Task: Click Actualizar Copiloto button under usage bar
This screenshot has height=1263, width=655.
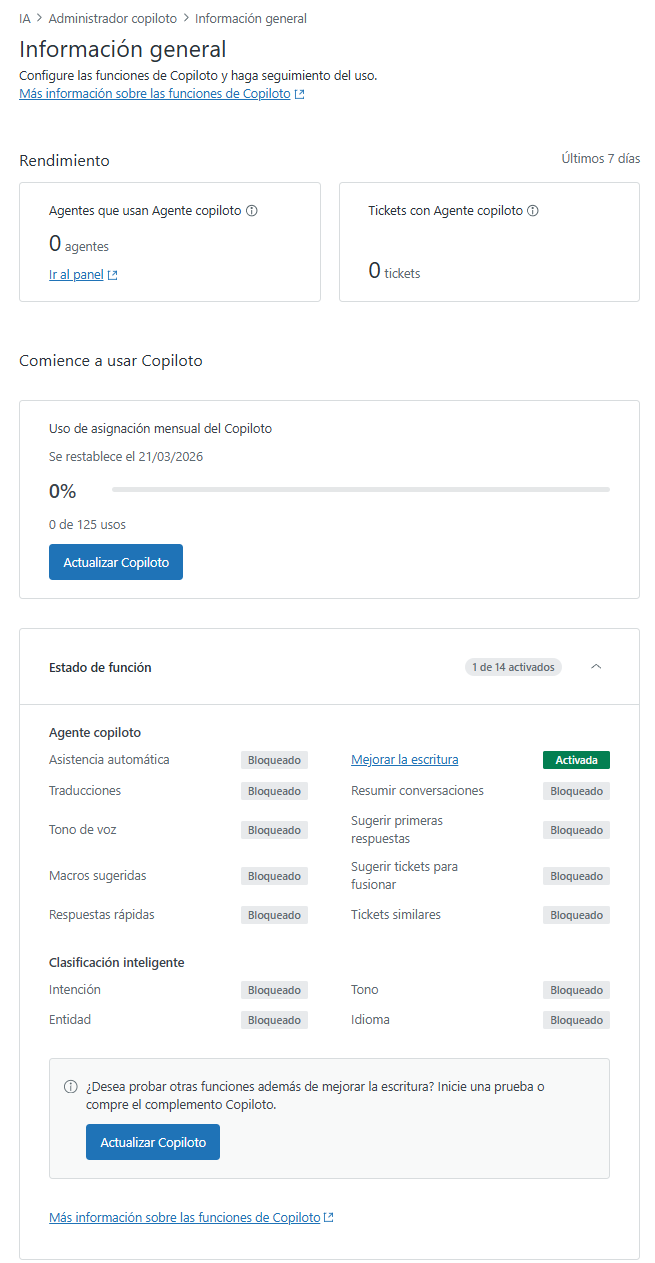Action: [116, 562]
